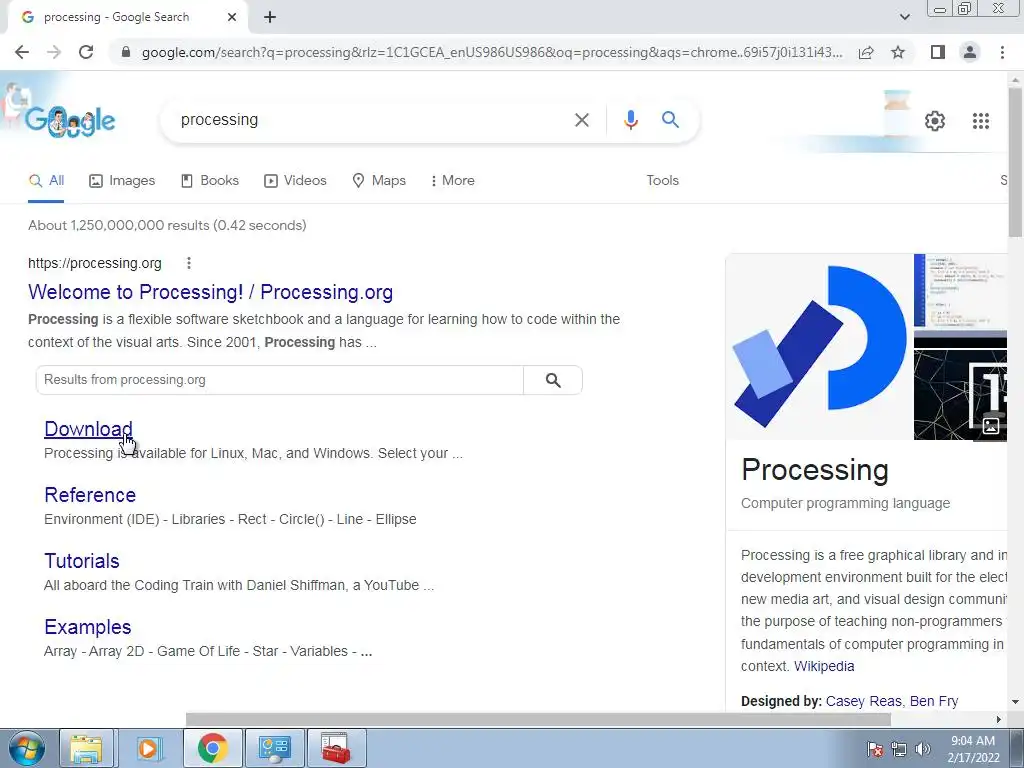1024x768 pixels.
Task: Open Google quick settings gear
Action: tap(935, 121)
